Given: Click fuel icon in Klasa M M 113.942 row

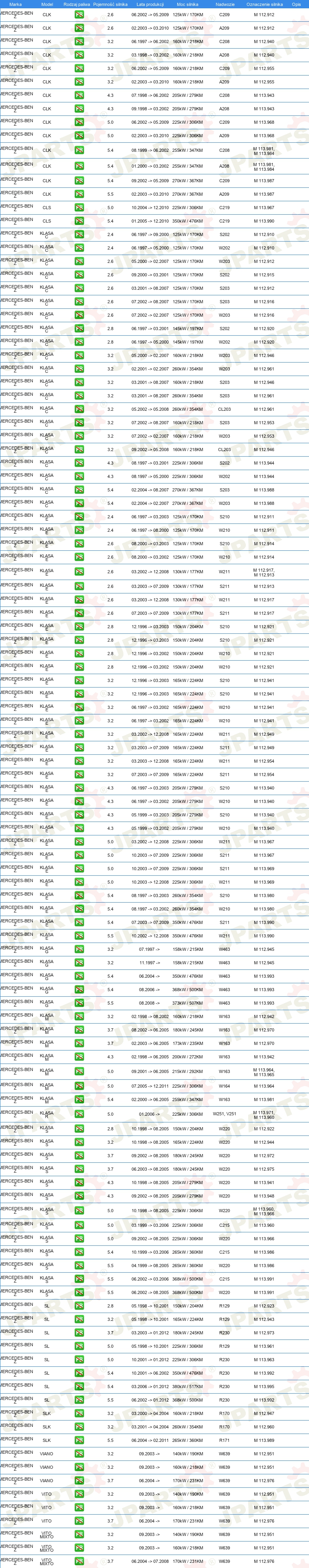Looking at the screenshot, I should tap(79, 1057).
